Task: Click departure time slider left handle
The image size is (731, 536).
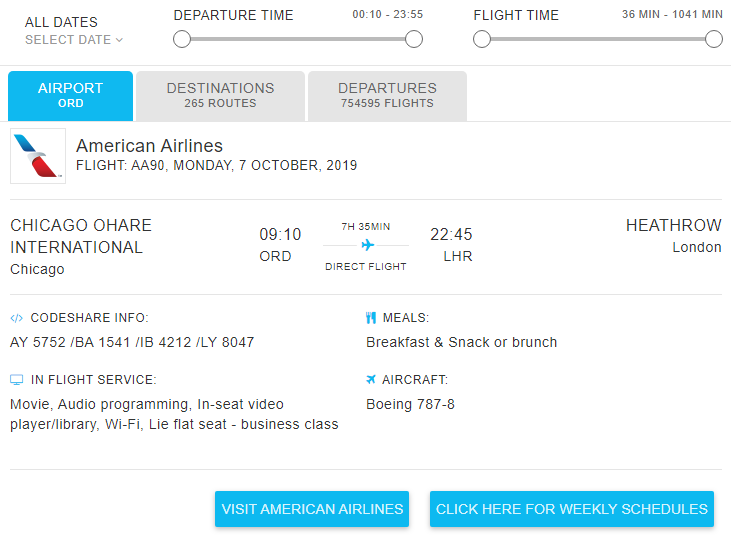Action: 182,39
